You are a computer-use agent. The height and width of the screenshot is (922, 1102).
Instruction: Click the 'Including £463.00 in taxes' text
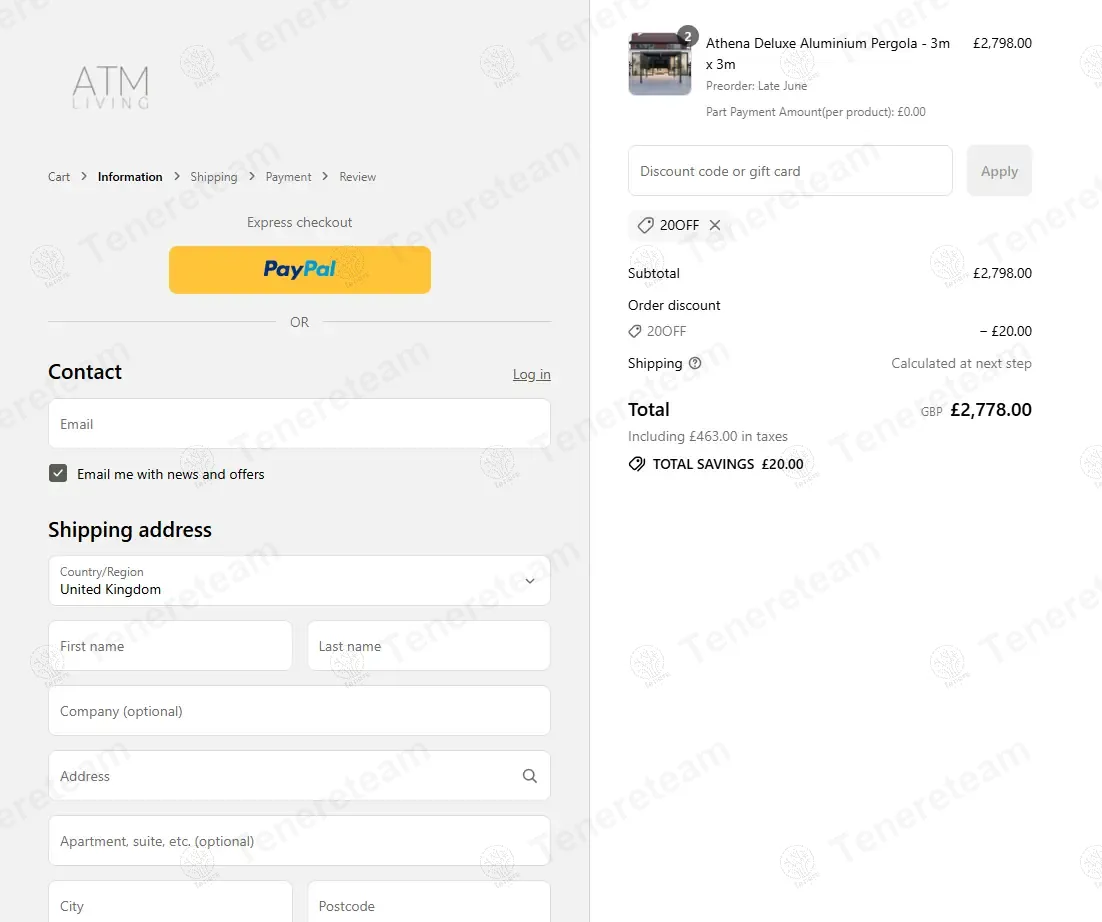point(708,436)
